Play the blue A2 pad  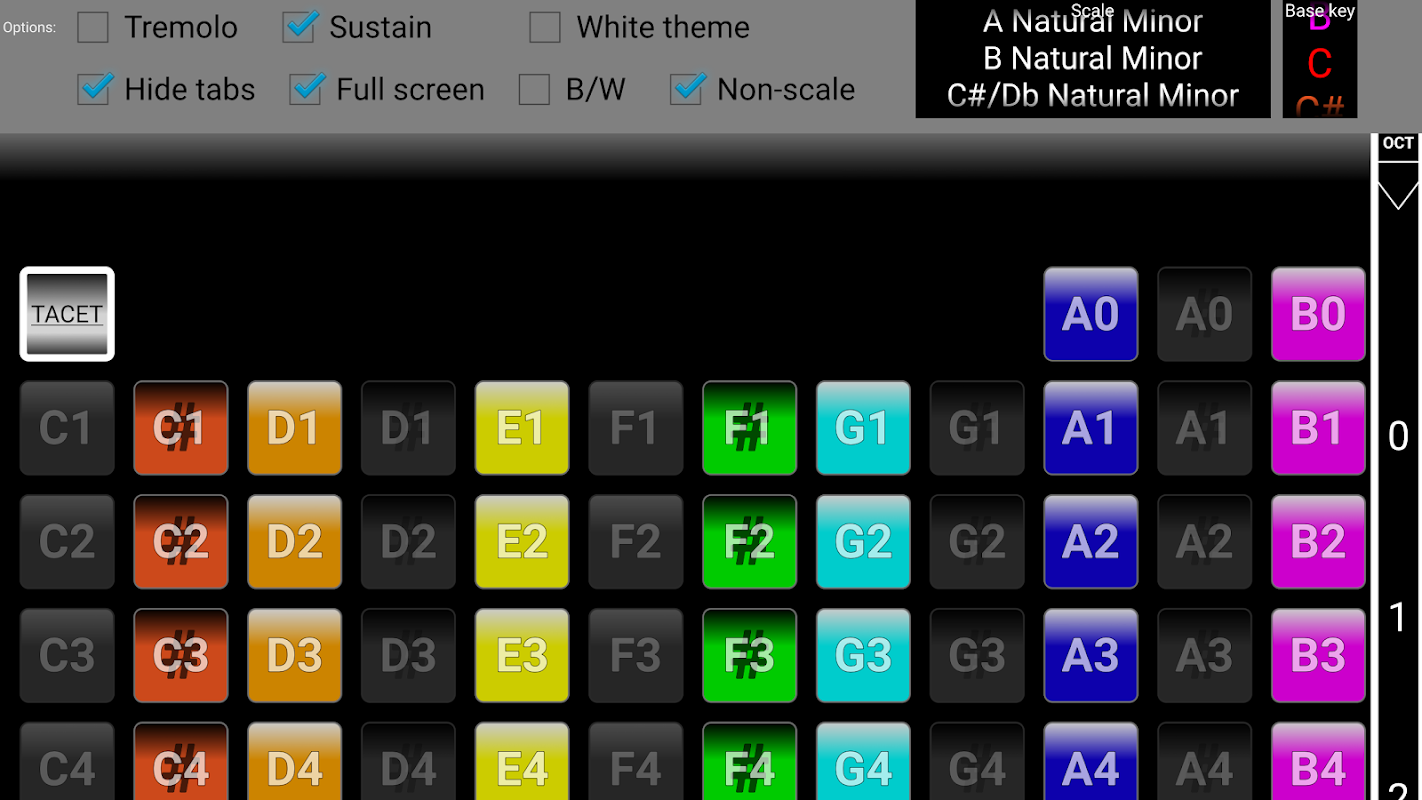pos(1090,542)
